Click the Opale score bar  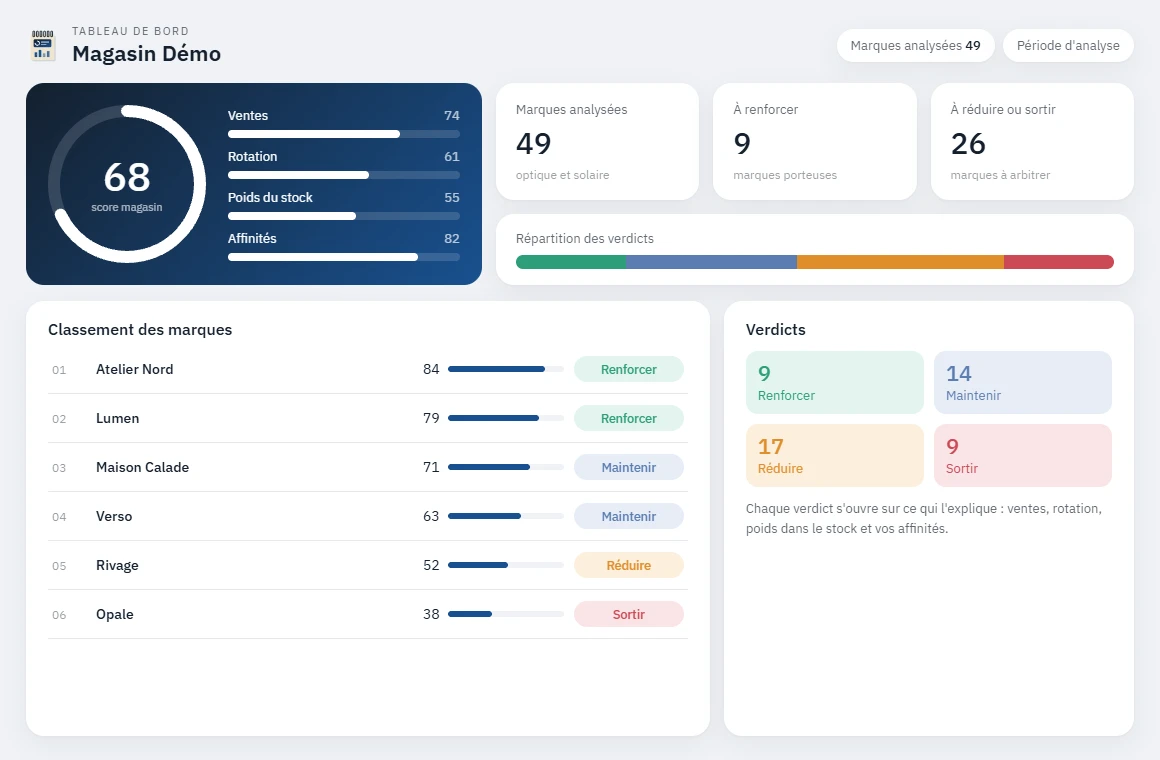point(506,614)
